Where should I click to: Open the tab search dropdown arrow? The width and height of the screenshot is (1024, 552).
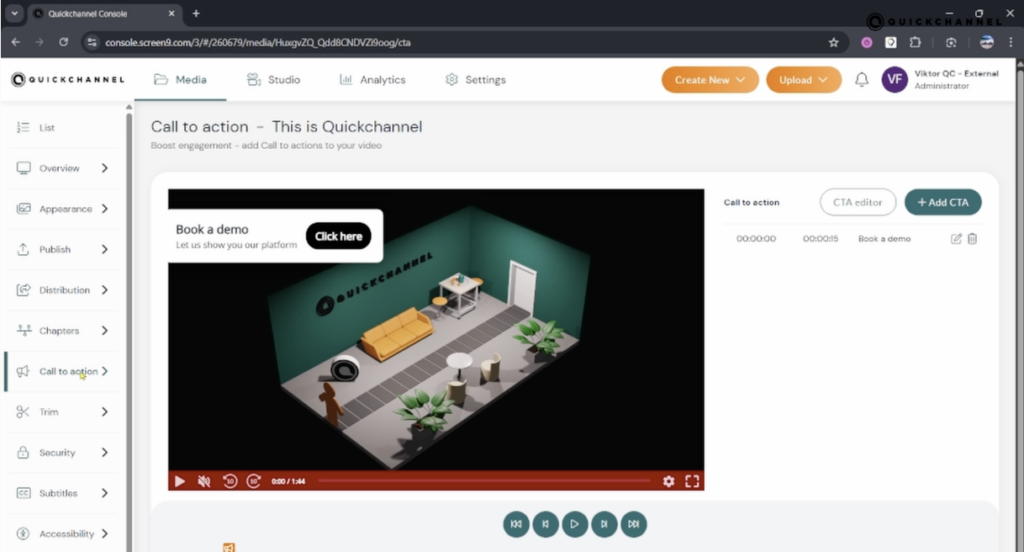[14, 13]
